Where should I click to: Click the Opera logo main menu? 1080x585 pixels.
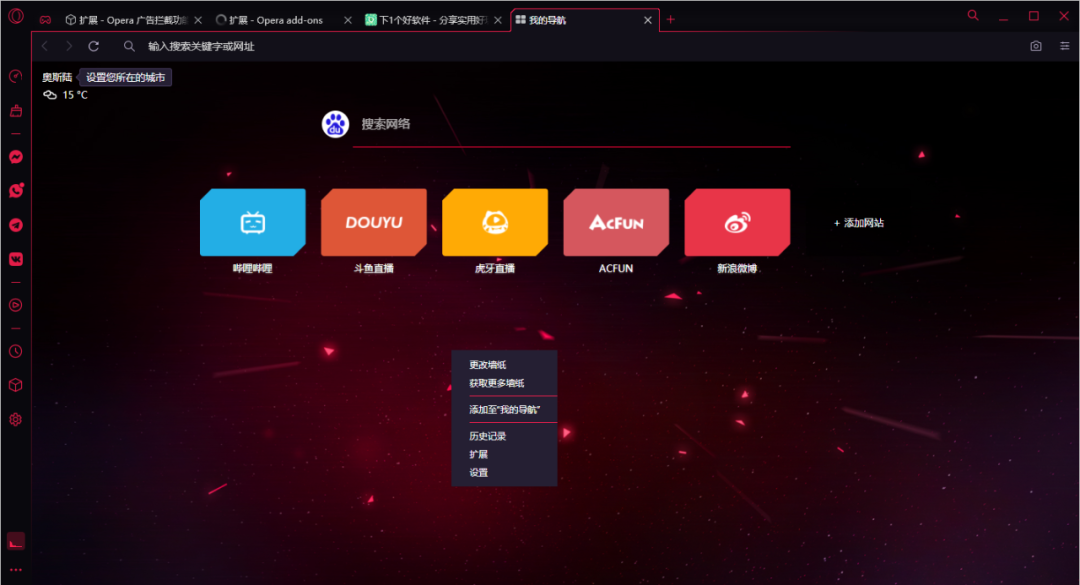click(15, 18)
